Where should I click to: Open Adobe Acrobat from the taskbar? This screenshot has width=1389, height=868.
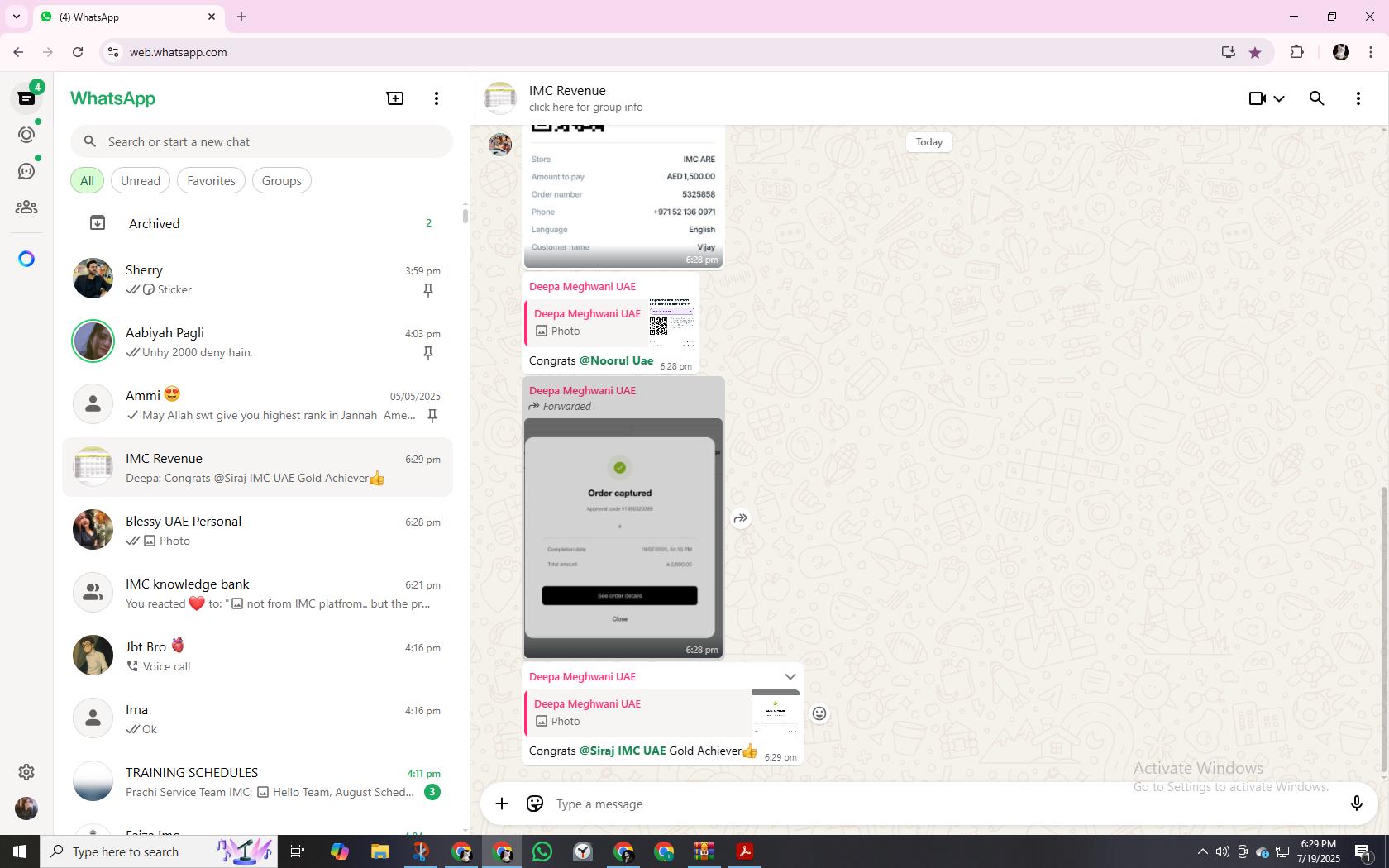coord(745,851)
